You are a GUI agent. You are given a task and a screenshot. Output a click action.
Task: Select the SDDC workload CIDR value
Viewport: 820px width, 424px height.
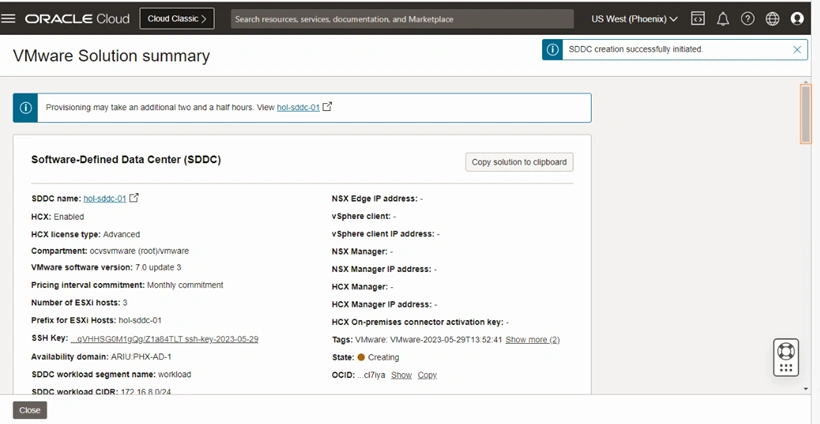coord(144,391)
